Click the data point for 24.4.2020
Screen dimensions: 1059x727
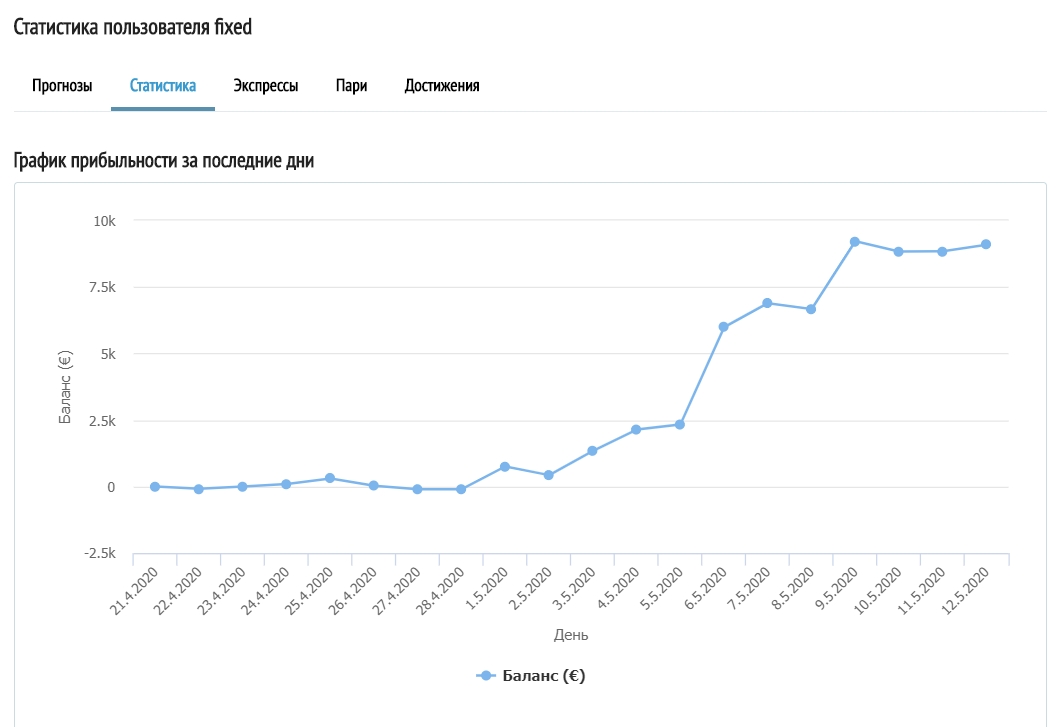(x=286, y=484)
